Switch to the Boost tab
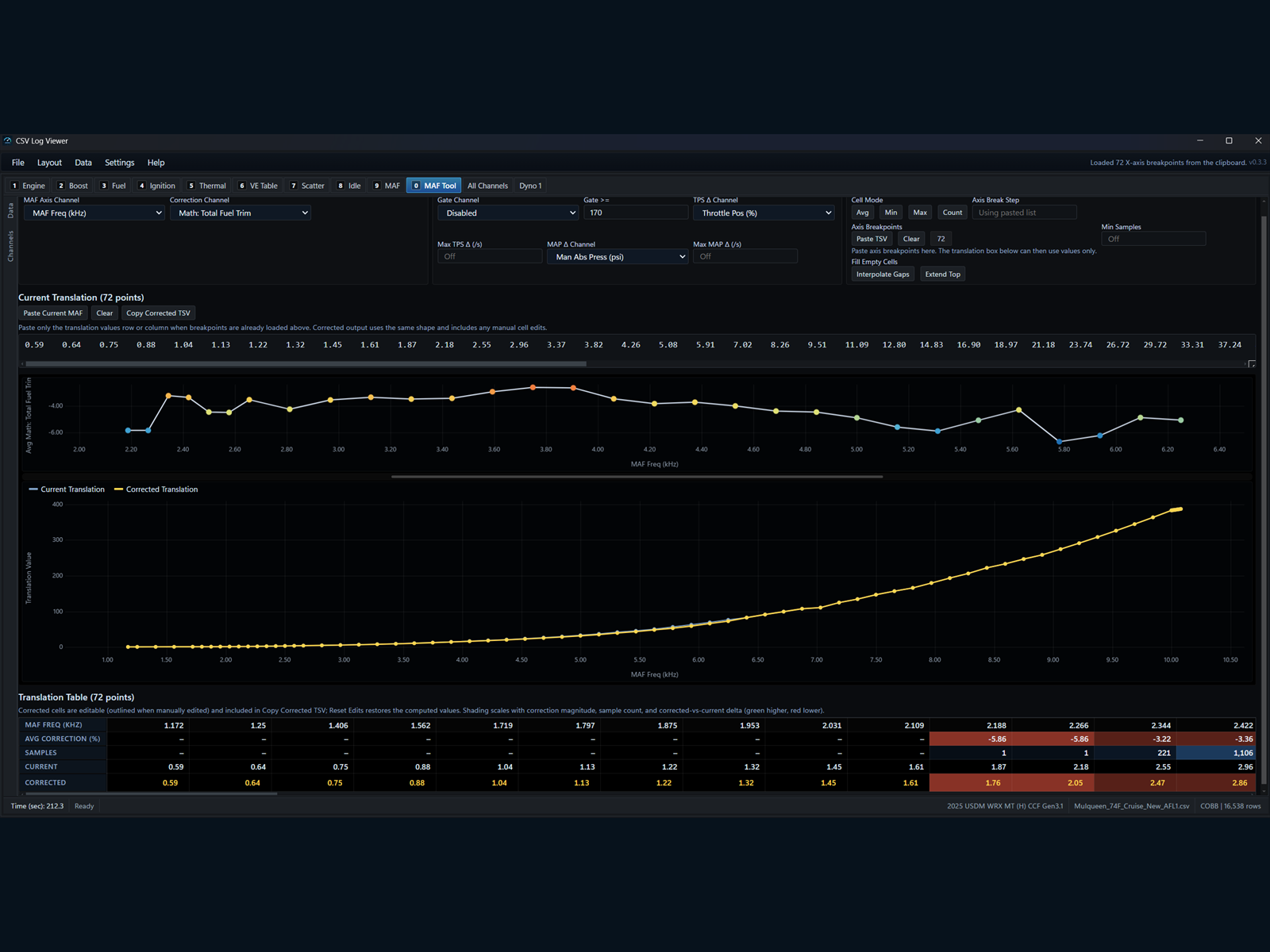This screenshot has width=1270, height=952. 73,186
